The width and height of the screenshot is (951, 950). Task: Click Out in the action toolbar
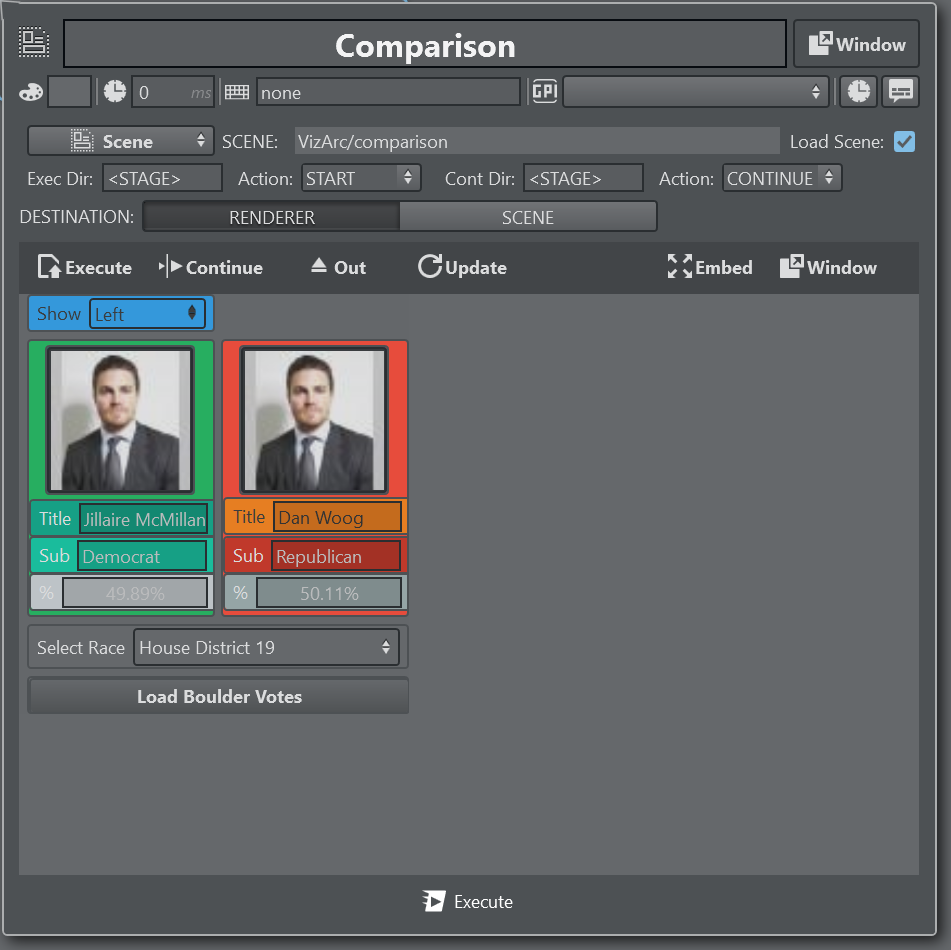tap(338, 267)
